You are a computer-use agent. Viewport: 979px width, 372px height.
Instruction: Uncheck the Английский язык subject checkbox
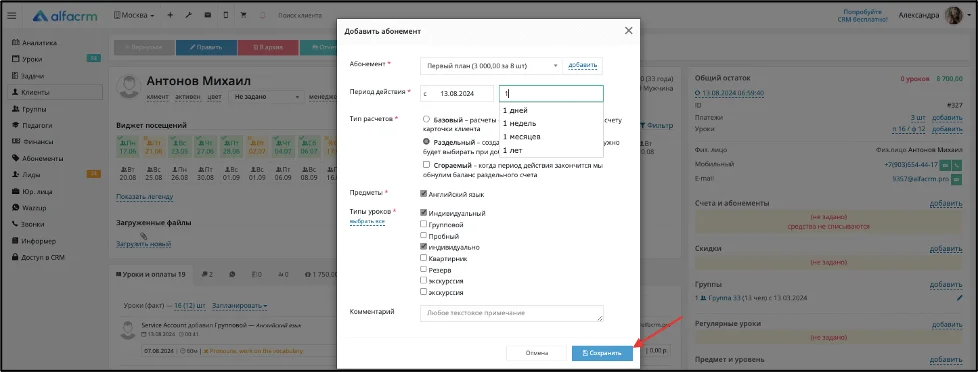tap(424, 194)
